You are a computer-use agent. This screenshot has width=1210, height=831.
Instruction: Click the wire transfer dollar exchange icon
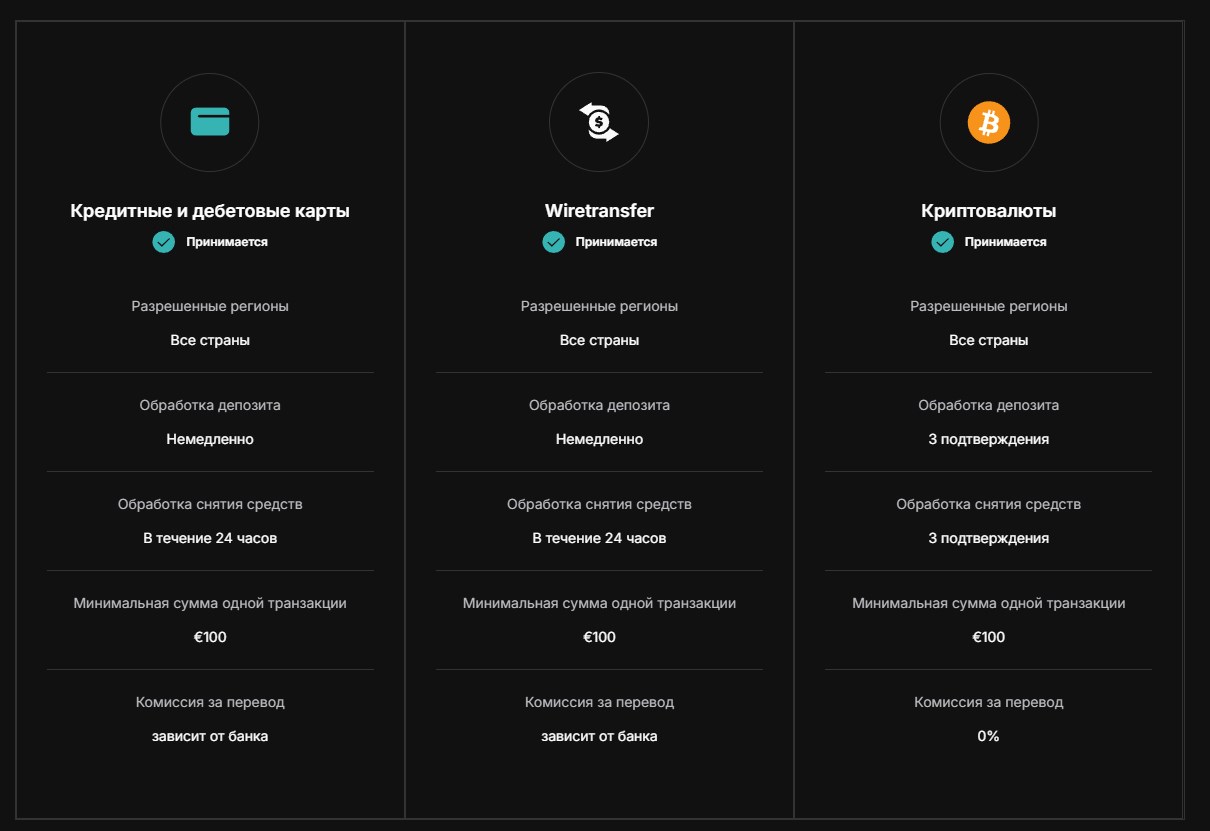(599, 122)
